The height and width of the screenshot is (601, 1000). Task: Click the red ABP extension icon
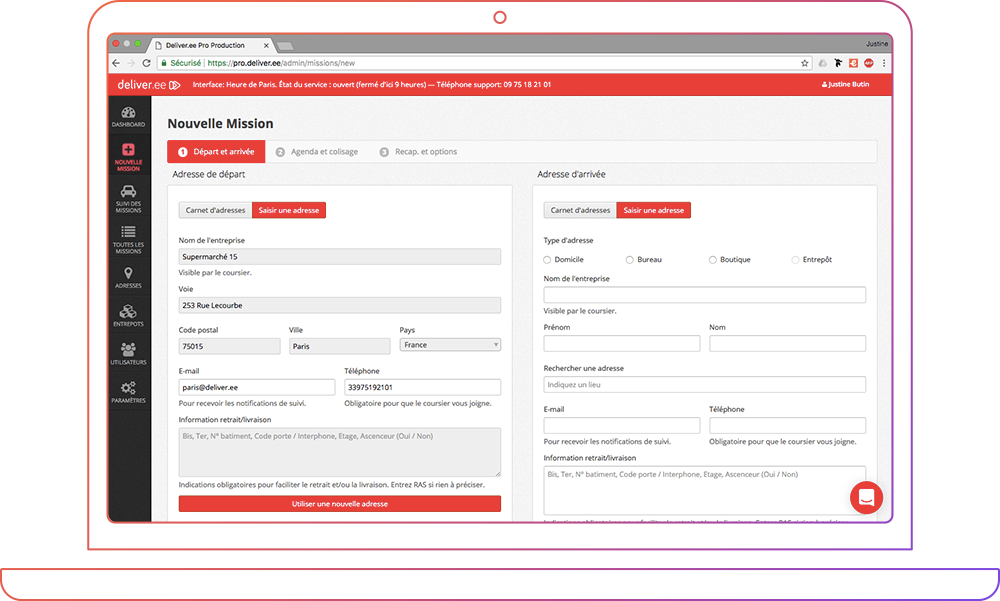click(869, 63)
